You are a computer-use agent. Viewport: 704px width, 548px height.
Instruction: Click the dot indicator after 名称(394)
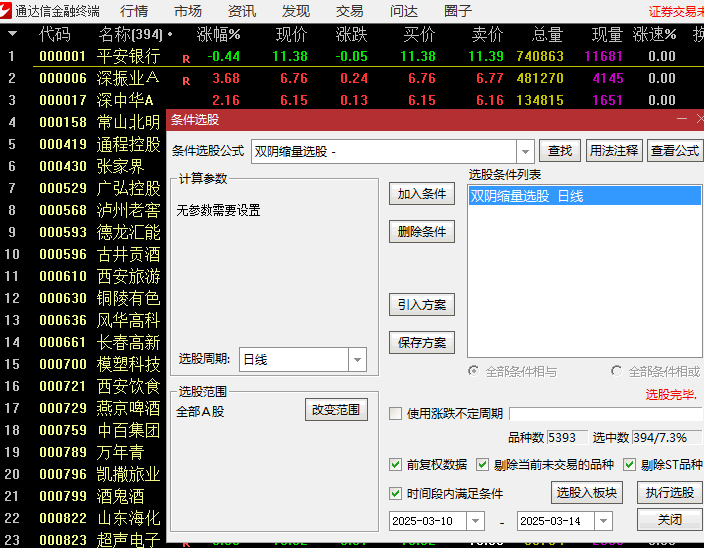click(170, 34)
